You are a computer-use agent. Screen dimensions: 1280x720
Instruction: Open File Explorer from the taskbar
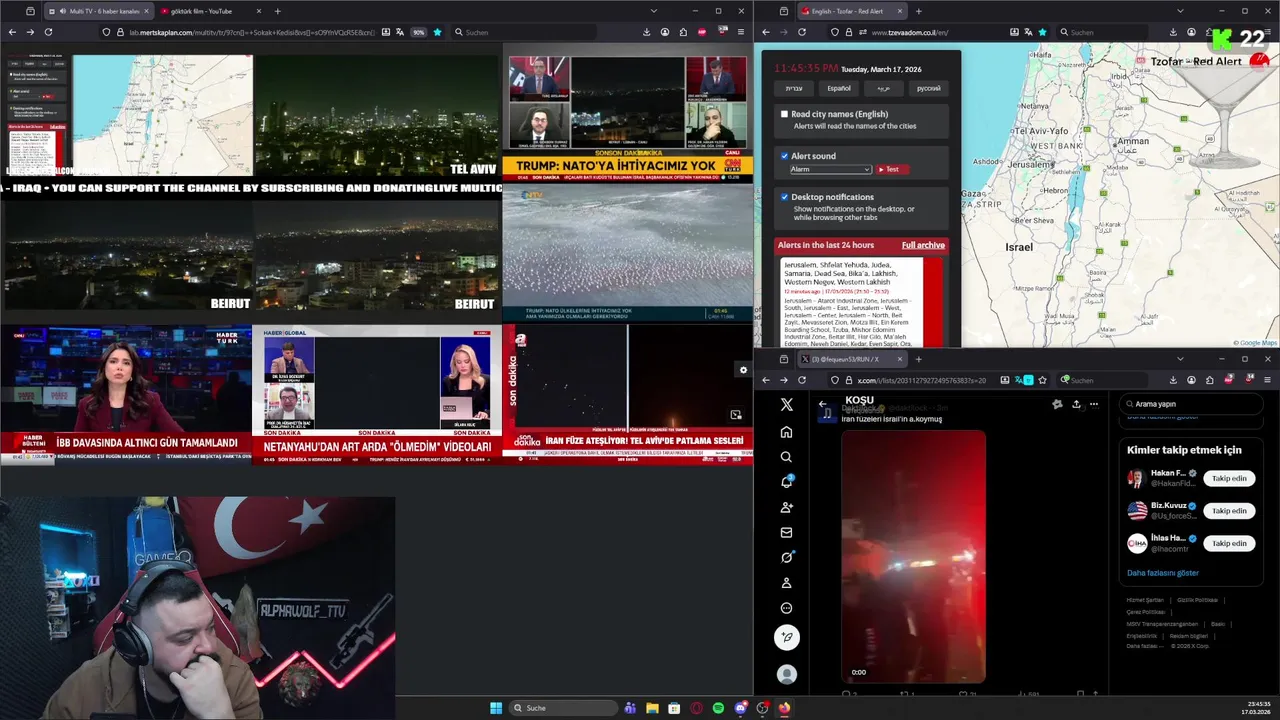point(652,708)
